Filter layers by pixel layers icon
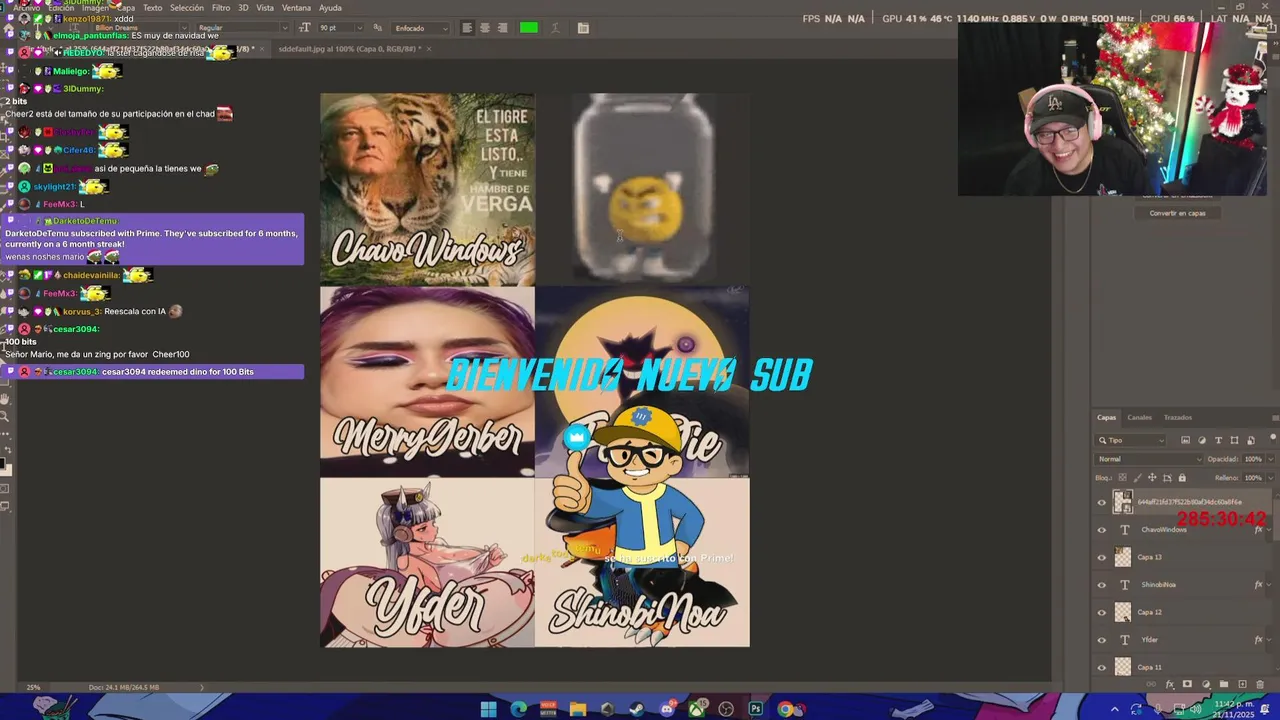Image resolution: width=1280 pixels, height=720 pixels. point(1186,440)
